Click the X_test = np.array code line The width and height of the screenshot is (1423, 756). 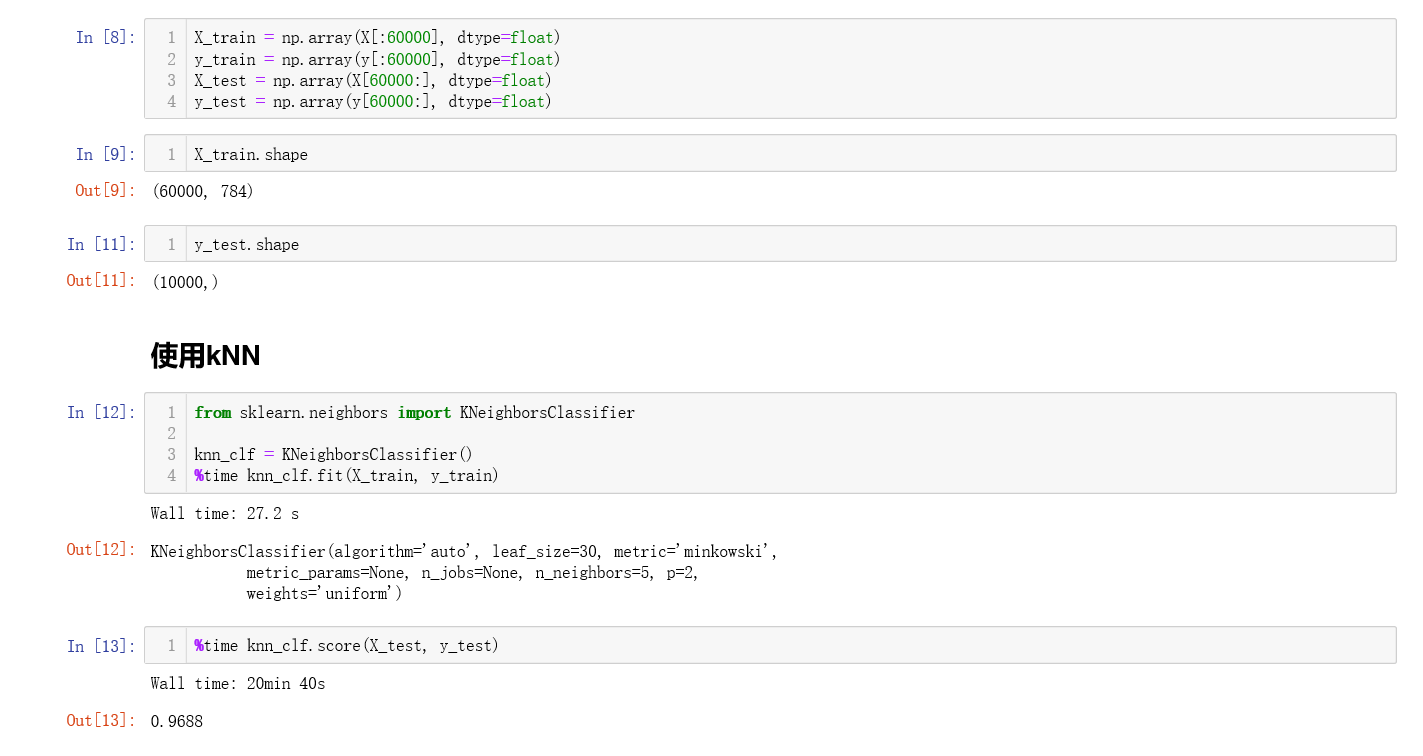[373, 81]
